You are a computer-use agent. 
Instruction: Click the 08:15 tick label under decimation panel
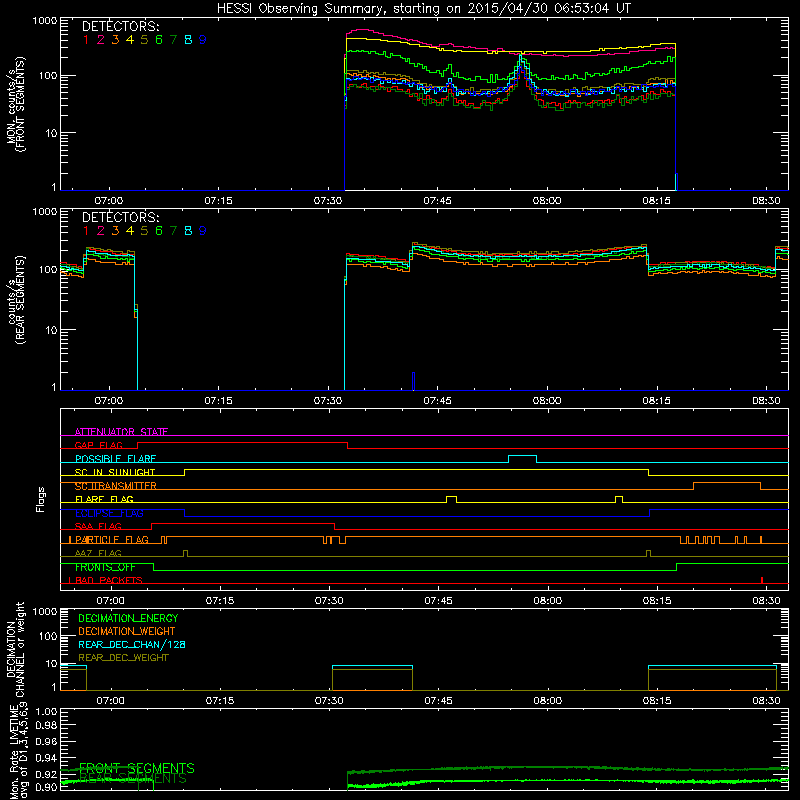[x=657, y=701]
